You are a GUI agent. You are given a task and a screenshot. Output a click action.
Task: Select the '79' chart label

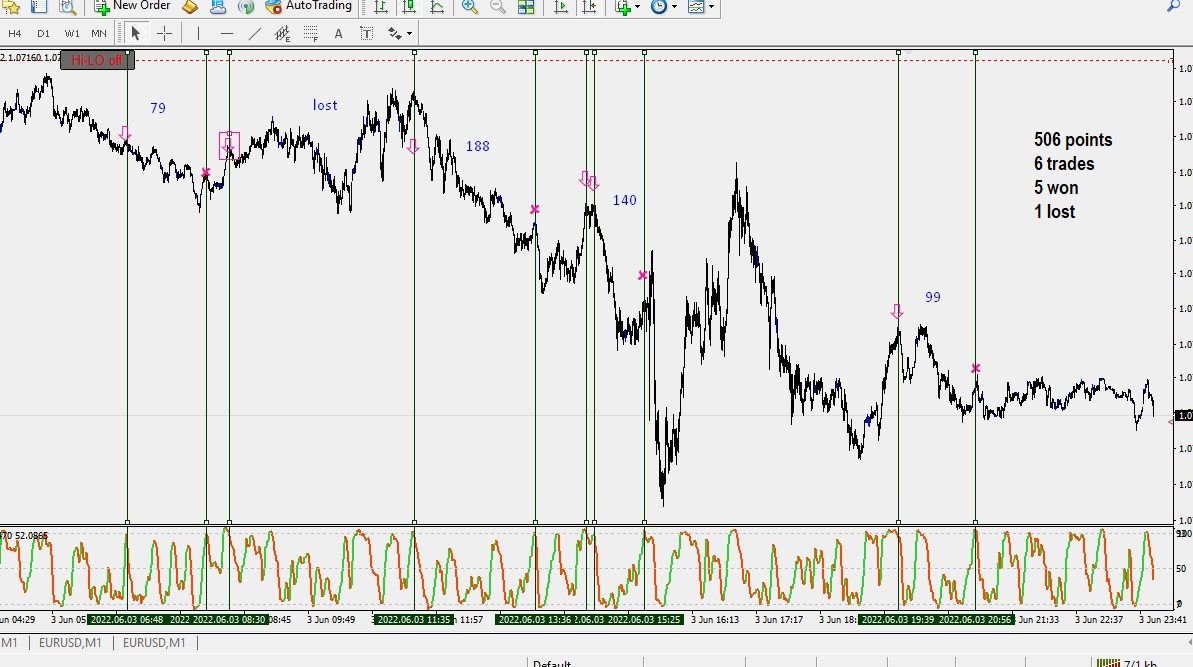point(158,108)
